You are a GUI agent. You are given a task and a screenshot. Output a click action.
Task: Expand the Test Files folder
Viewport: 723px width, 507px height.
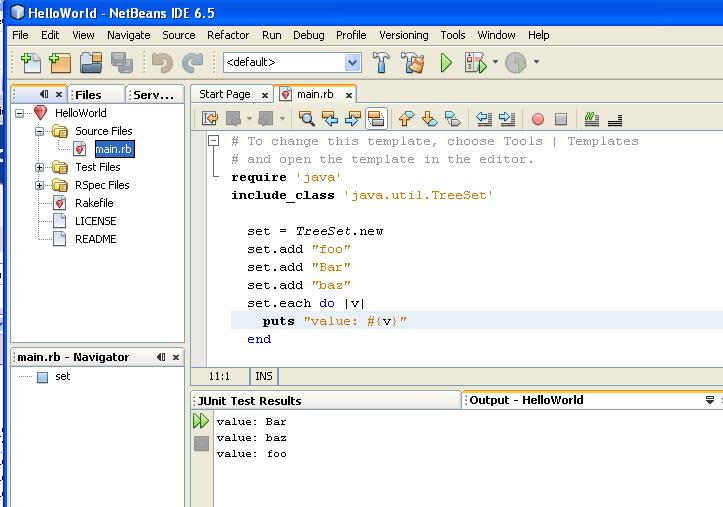(x=40, y=167)
